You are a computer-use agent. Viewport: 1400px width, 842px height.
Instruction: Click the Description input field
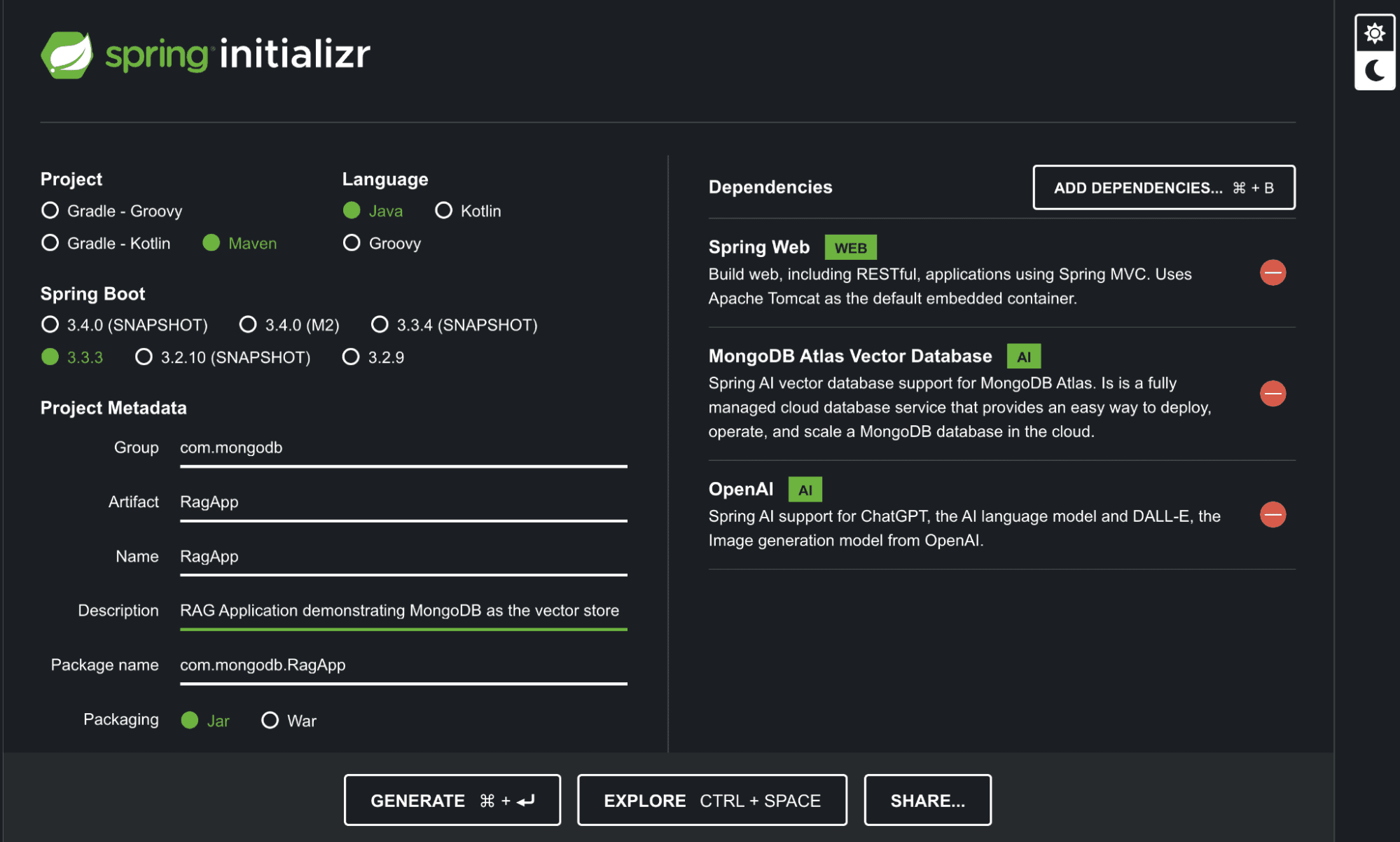tap(402, 610)
